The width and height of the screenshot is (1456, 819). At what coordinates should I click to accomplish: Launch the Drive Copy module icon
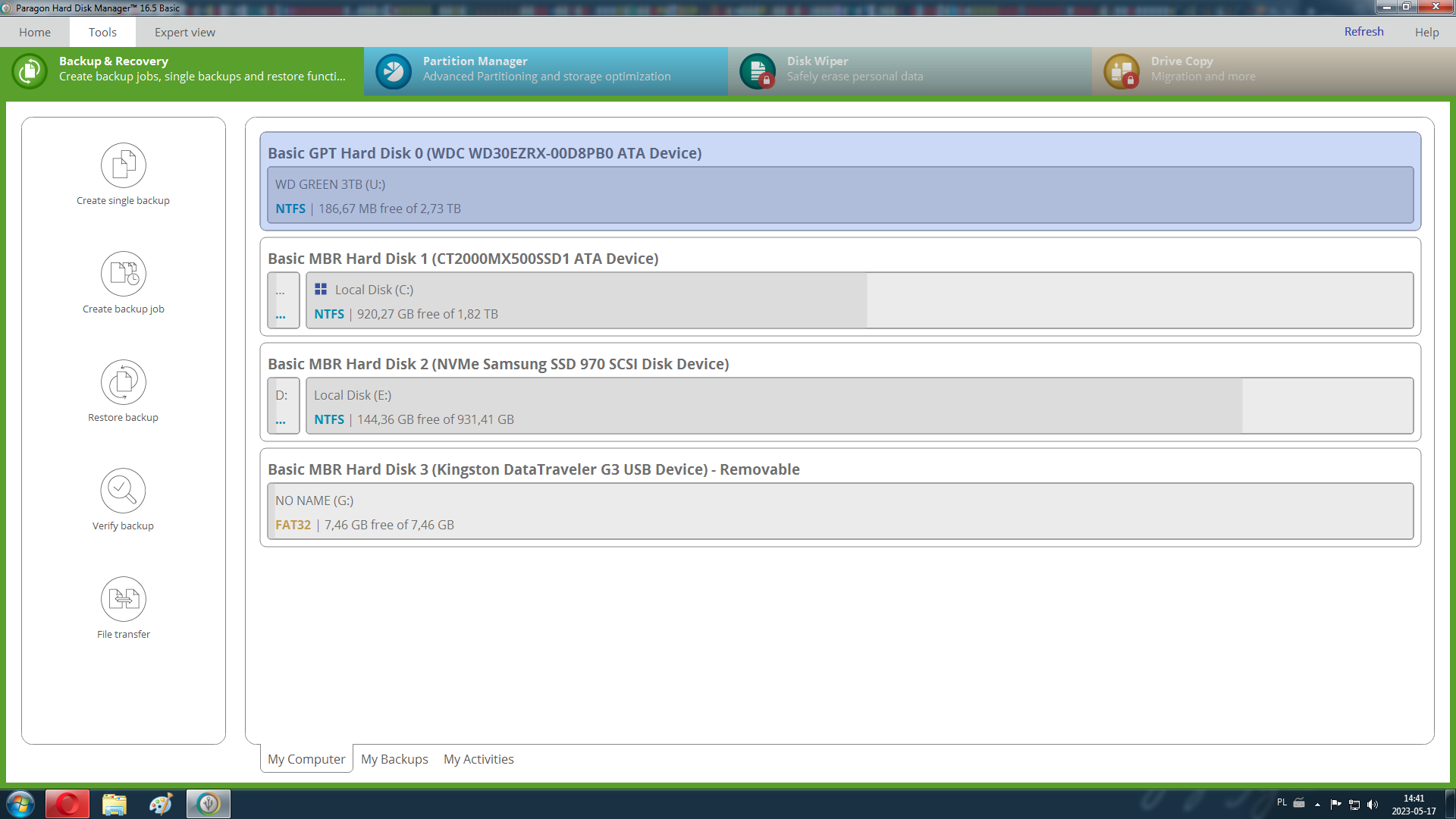click(1122, 71)
